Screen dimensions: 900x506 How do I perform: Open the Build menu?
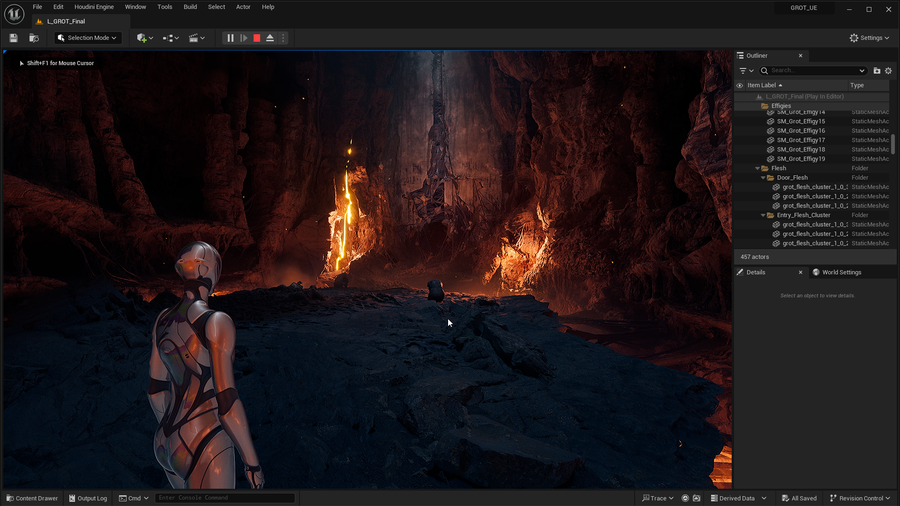pyautogui.click(x=190, y=7)
